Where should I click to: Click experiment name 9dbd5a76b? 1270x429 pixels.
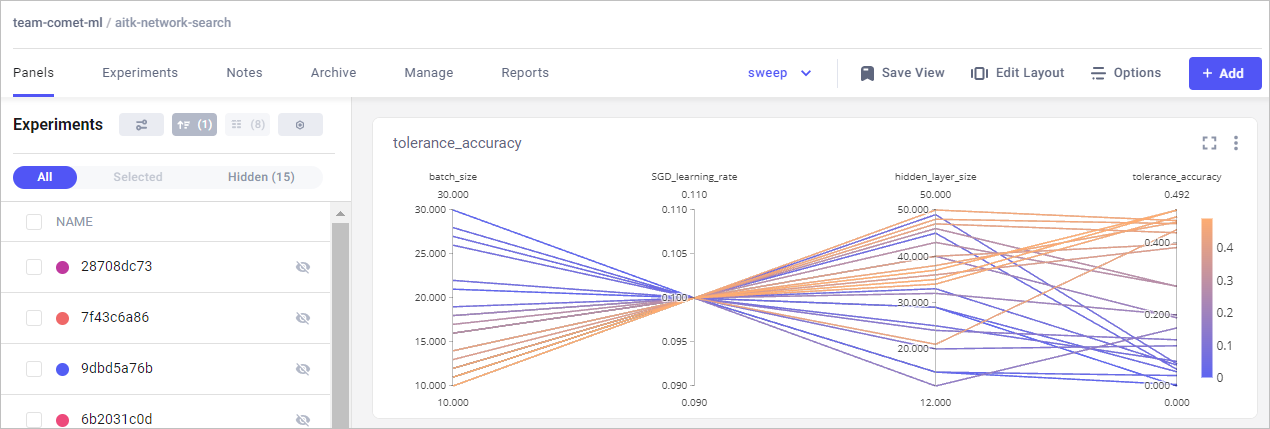pos(117,369)
